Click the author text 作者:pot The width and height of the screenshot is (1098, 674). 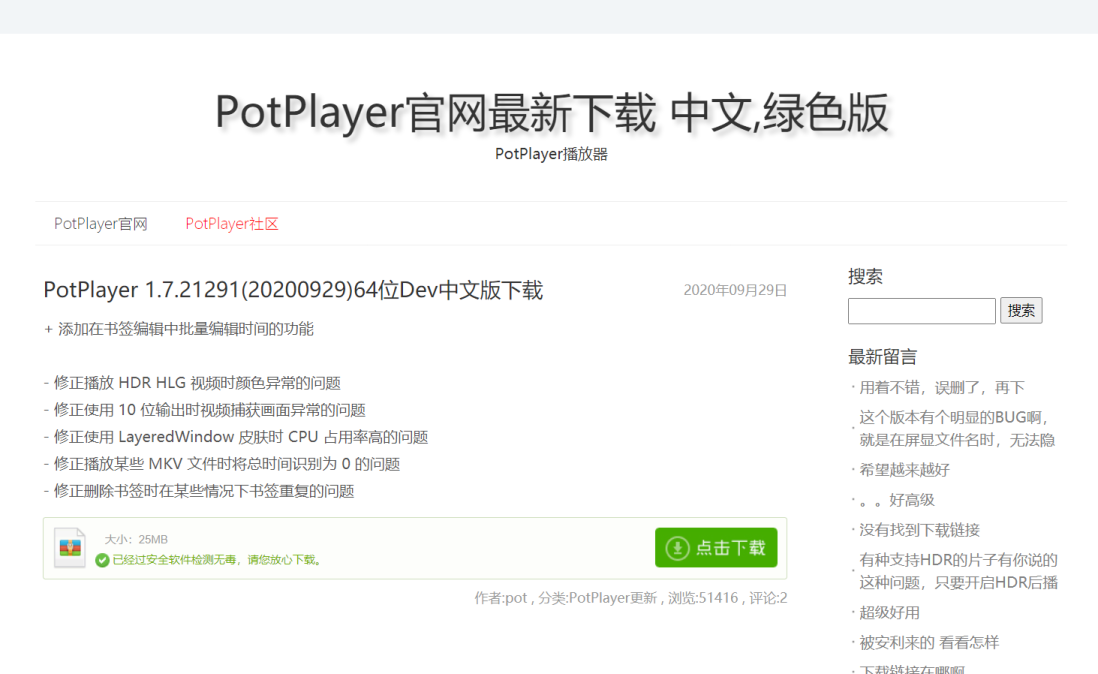[x=500, y=598]
